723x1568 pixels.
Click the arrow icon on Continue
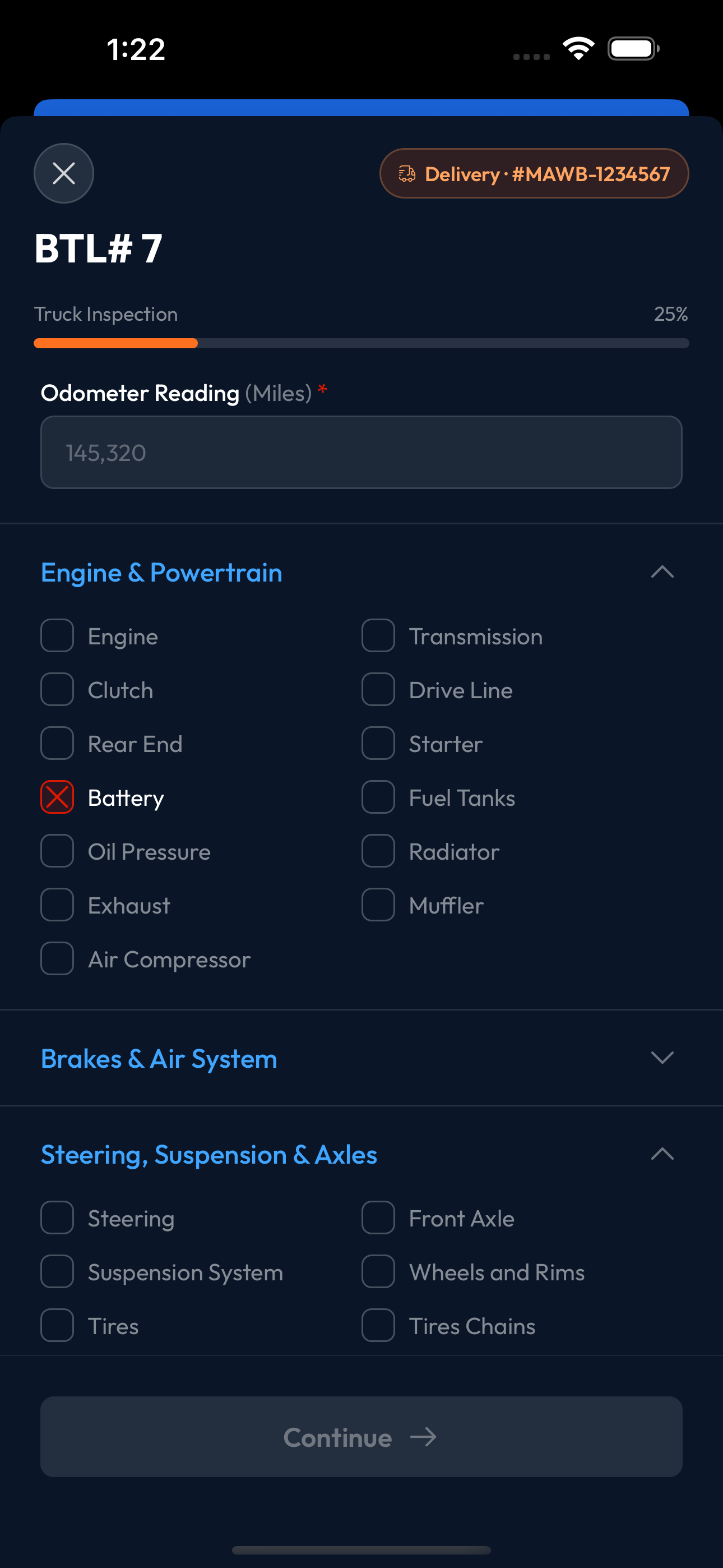[423, 1437]
